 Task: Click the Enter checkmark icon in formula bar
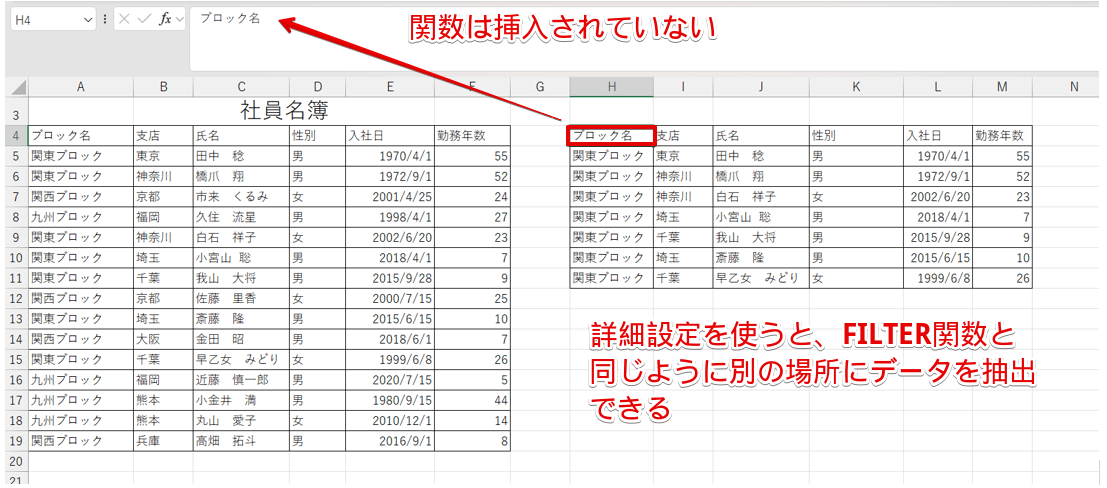tap(145, 19)
